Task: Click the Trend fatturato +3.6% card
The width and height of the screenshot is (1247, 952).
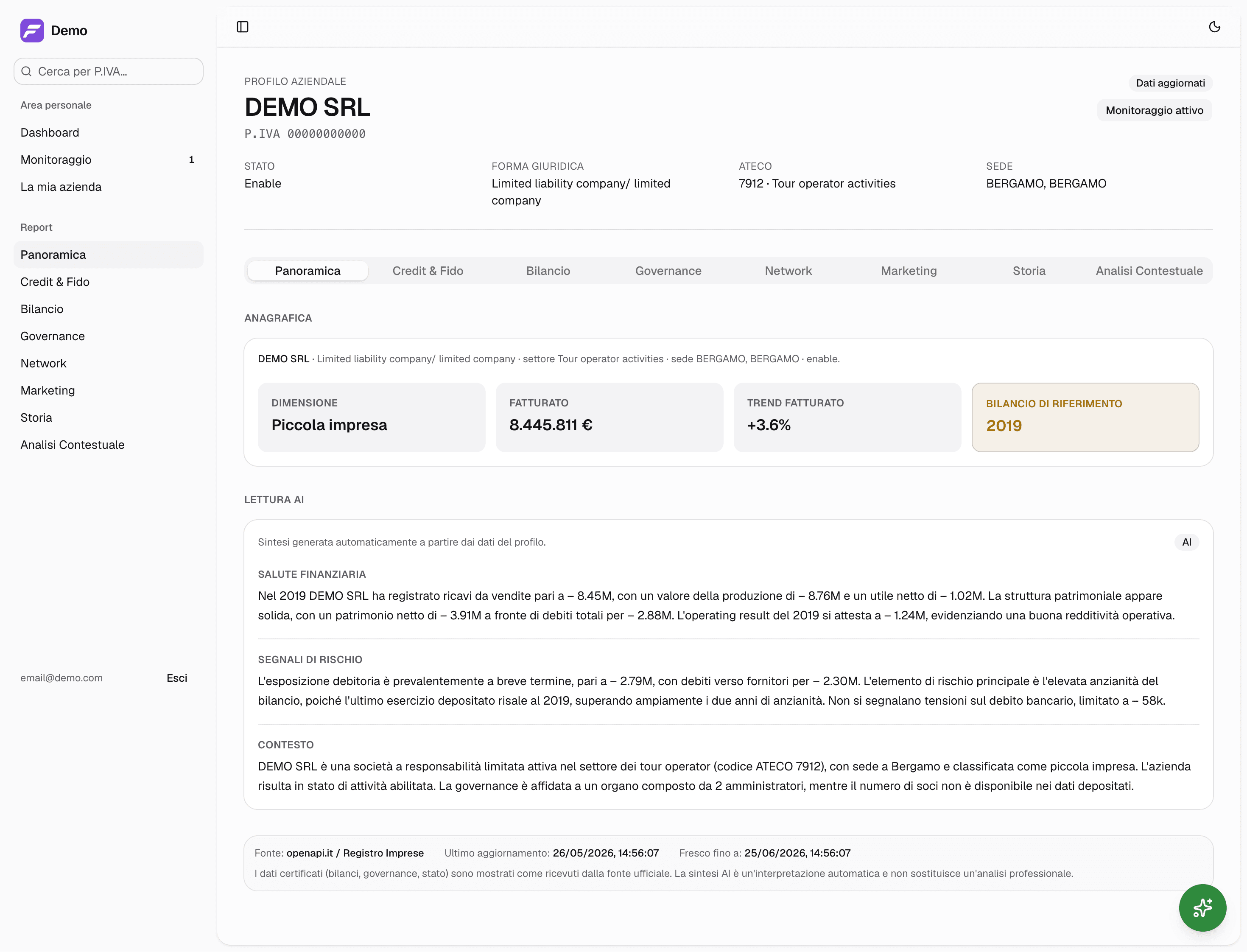Action: (847, 417)
